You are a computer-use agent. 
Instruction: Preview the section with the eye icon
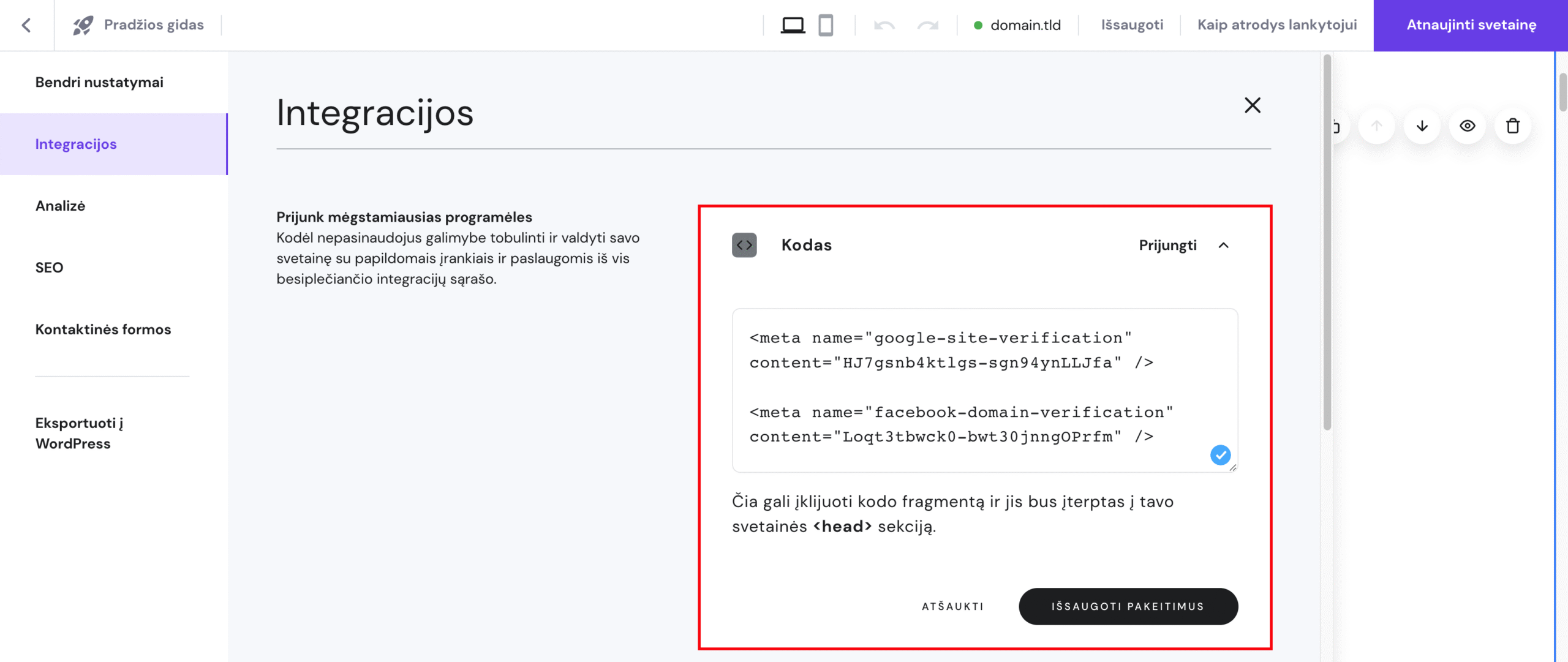(x=1468, y=126)
